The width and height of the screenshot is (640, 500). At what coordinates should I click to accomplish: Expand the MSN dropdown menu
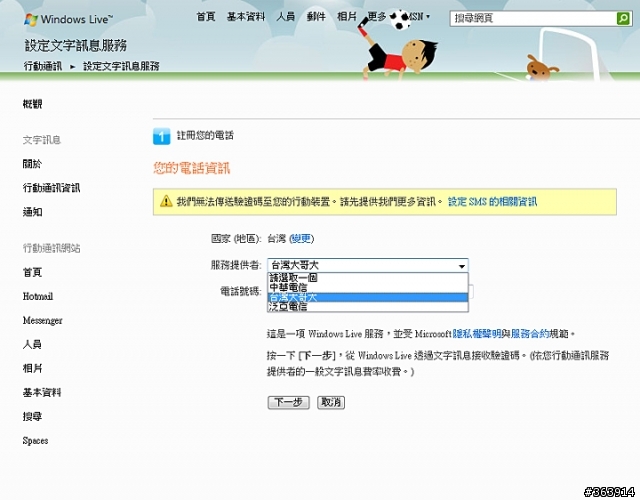tap(418, 17)
